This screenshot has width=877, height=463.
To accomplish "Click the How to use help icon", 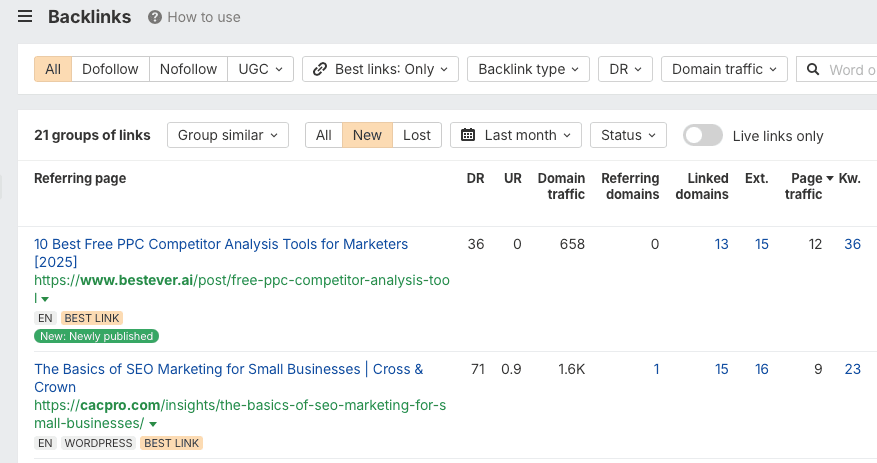I will click(x=155, y=17).
